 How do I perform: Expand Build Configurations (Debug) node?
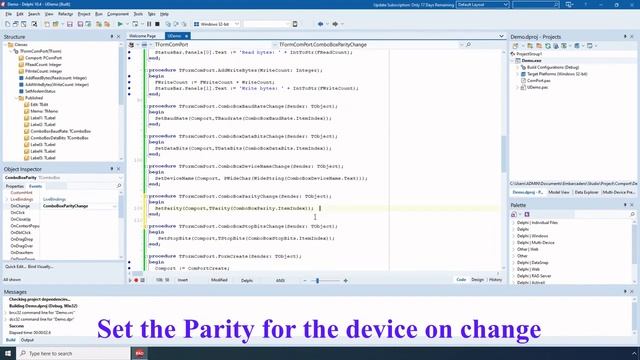click(x=518, y=67)
